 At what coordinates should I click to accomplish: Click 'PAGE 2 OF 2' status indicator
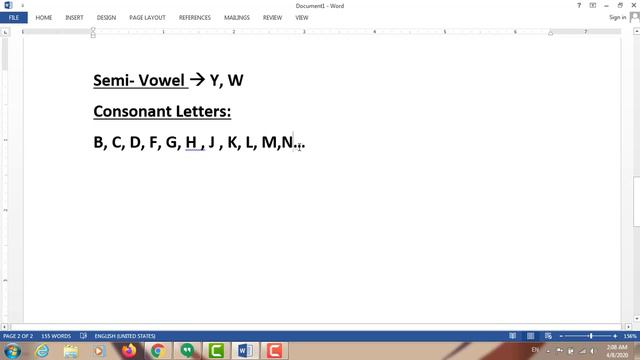point(18,336)
